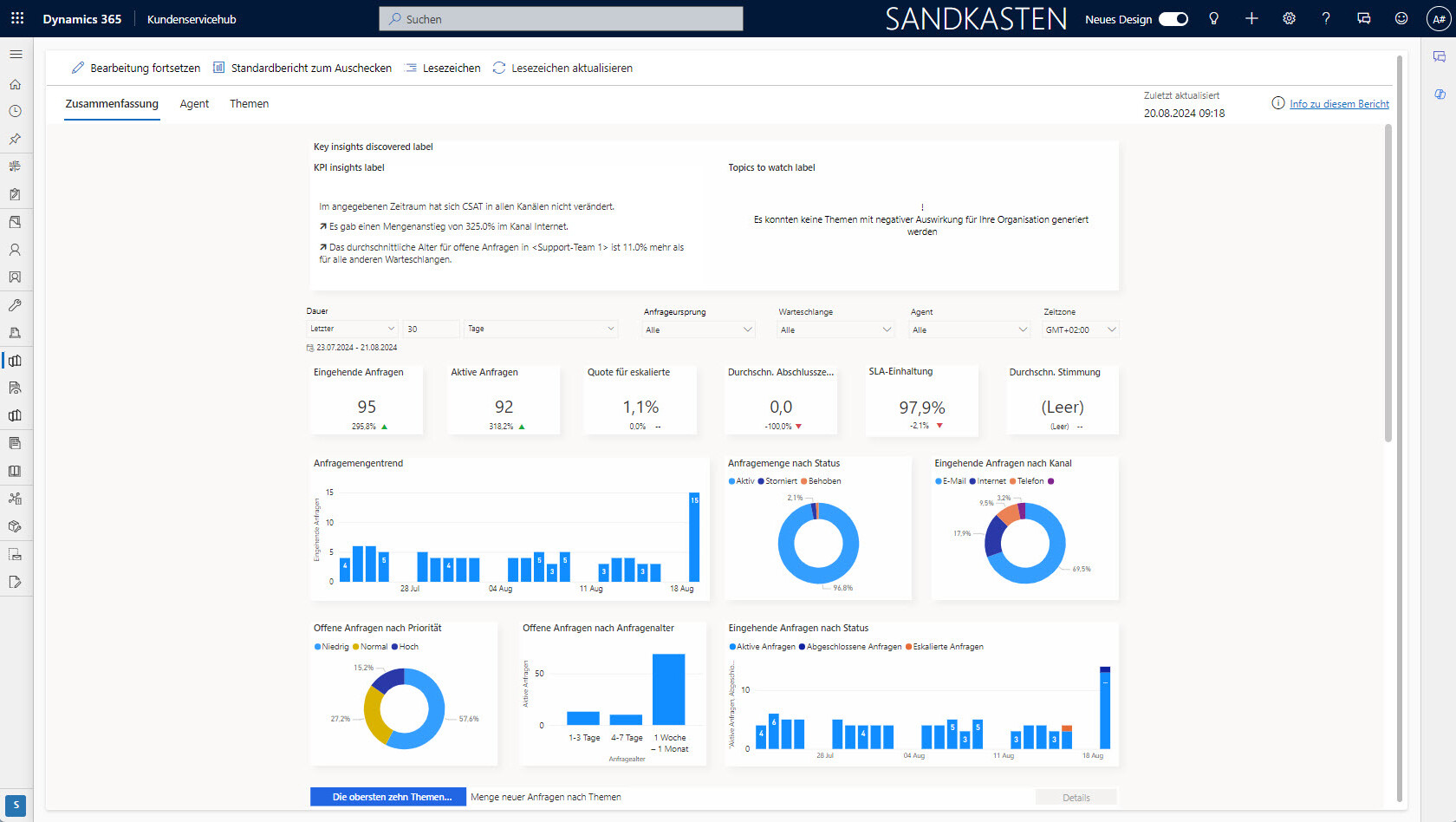Click the Suchen search field
The image size is (1456, 822).
(x=561, y=19)
